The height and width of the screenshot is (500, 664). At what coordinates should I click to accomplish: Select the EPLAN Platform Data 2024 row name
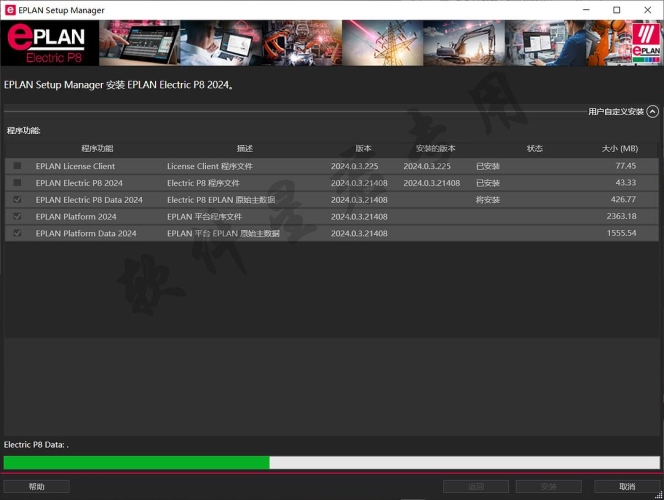pyautogui.click(x=86, y=233)
